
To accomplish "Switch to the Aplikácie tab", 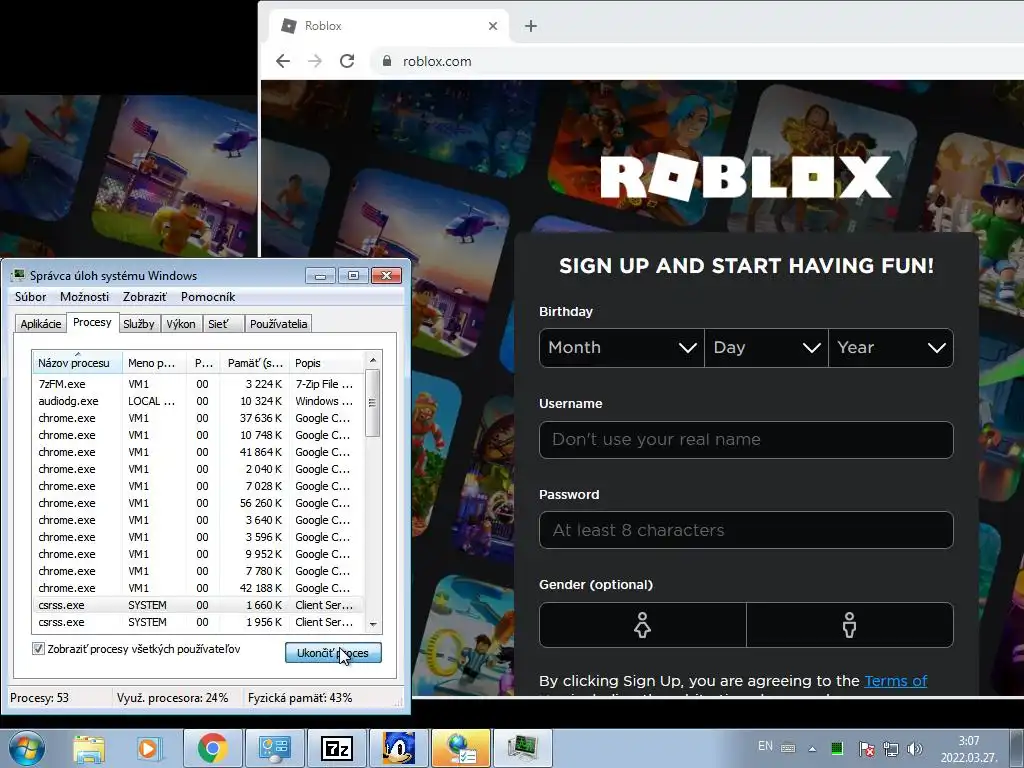I will point(40,324).
